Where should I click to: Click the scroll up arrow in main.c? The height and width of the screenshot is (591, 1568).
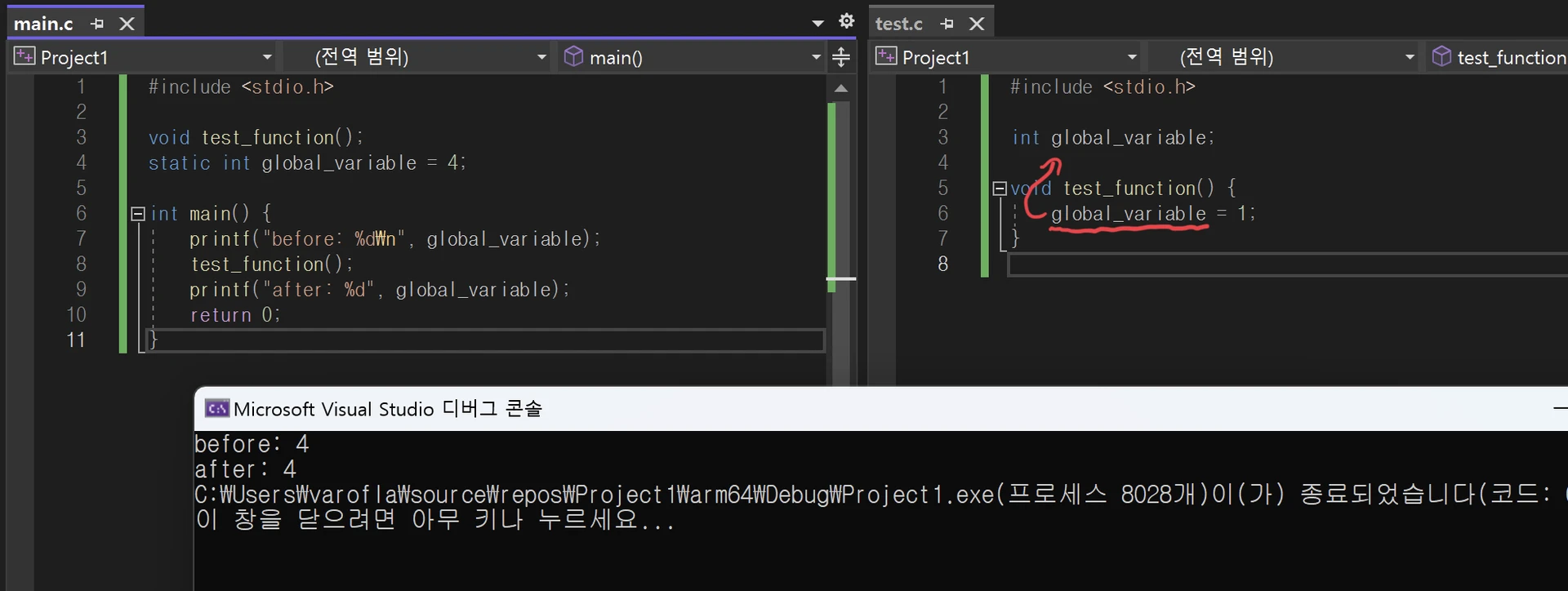coord(840,88)
